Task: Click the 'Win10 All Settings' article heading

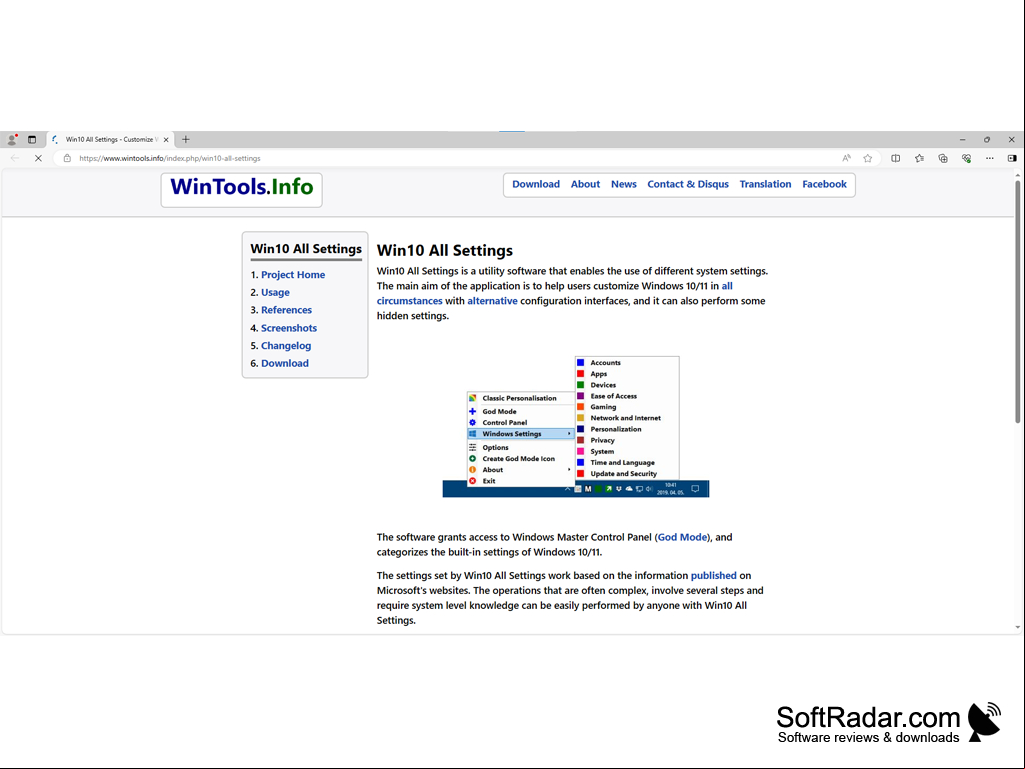Action: tap(445, 250)
